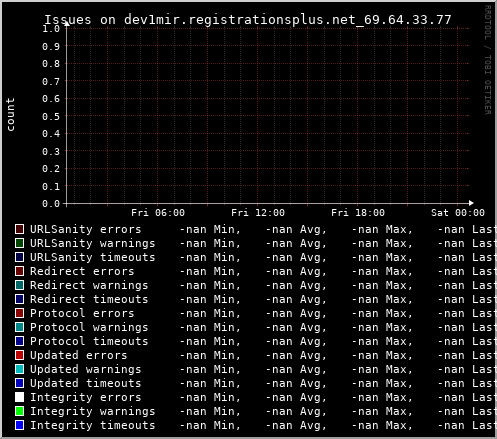Image resolution: width=497 pixels, height=439 pixels.
Task: Click the blue Integrity timeouts swatch
Action: [x=19, y=425]
